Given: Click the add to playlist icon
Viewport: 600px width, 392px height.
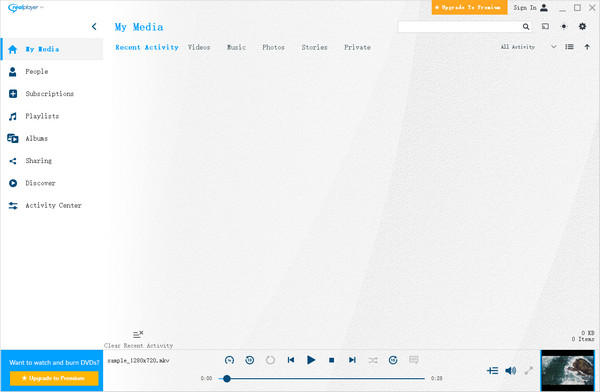Looking at the screenshot, I should coord(492,371).
